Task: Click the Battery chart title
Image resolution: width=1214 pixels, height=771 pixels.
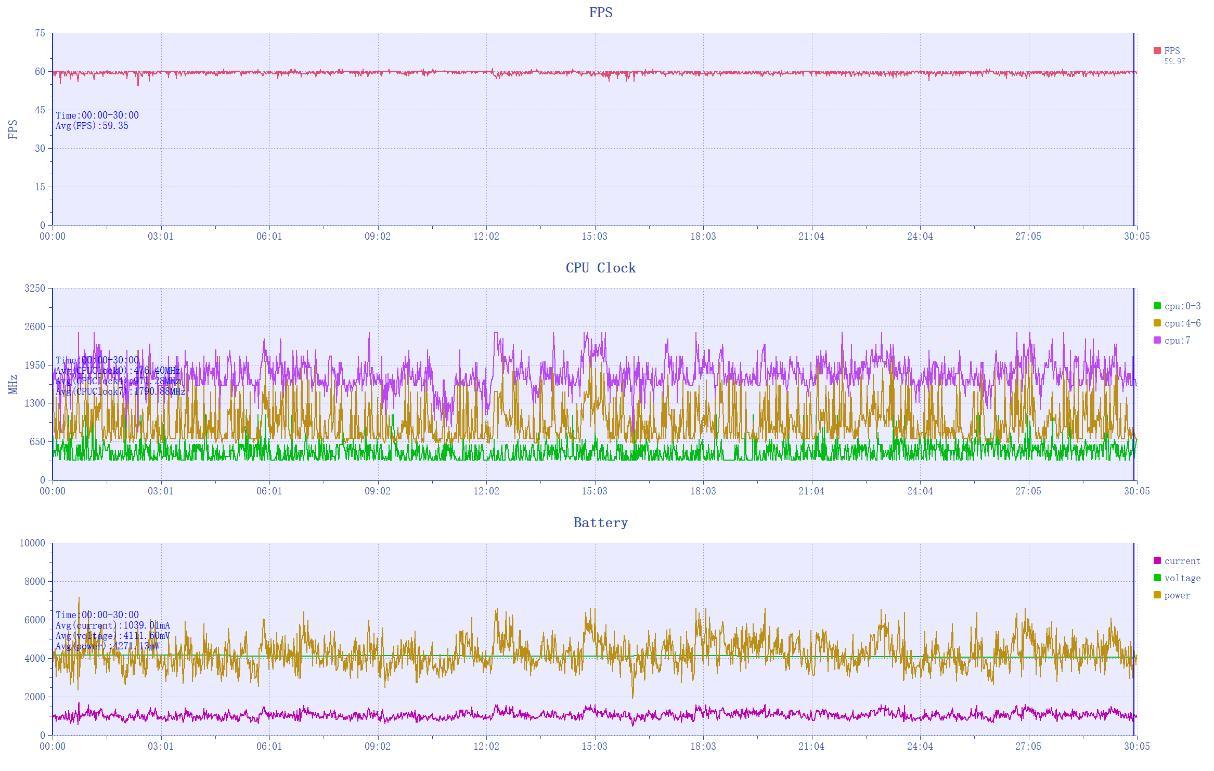Action: [x=601, y=523]
